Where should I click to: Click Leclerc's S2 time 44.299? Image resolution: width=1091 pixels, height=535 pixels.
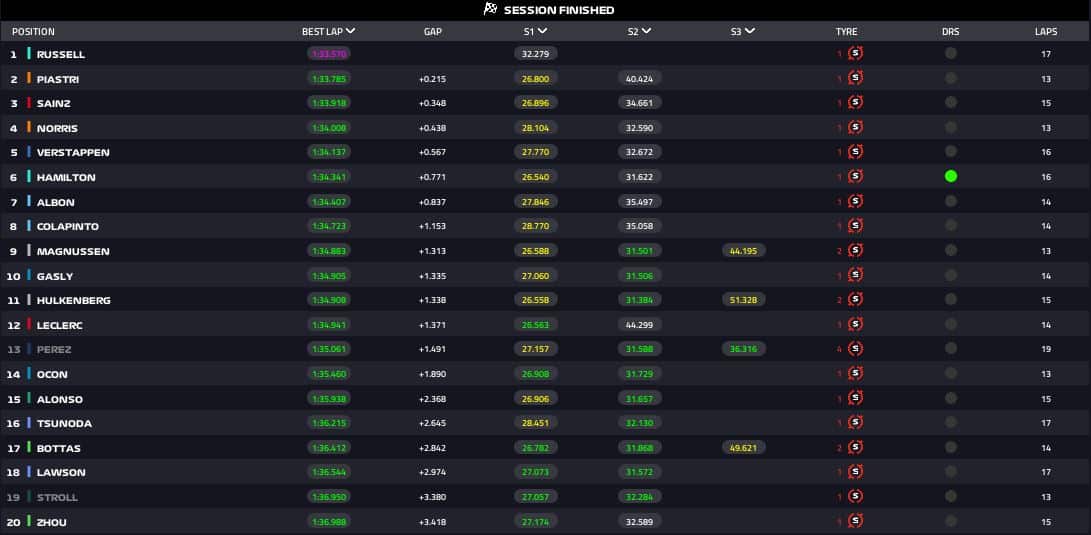639,324
